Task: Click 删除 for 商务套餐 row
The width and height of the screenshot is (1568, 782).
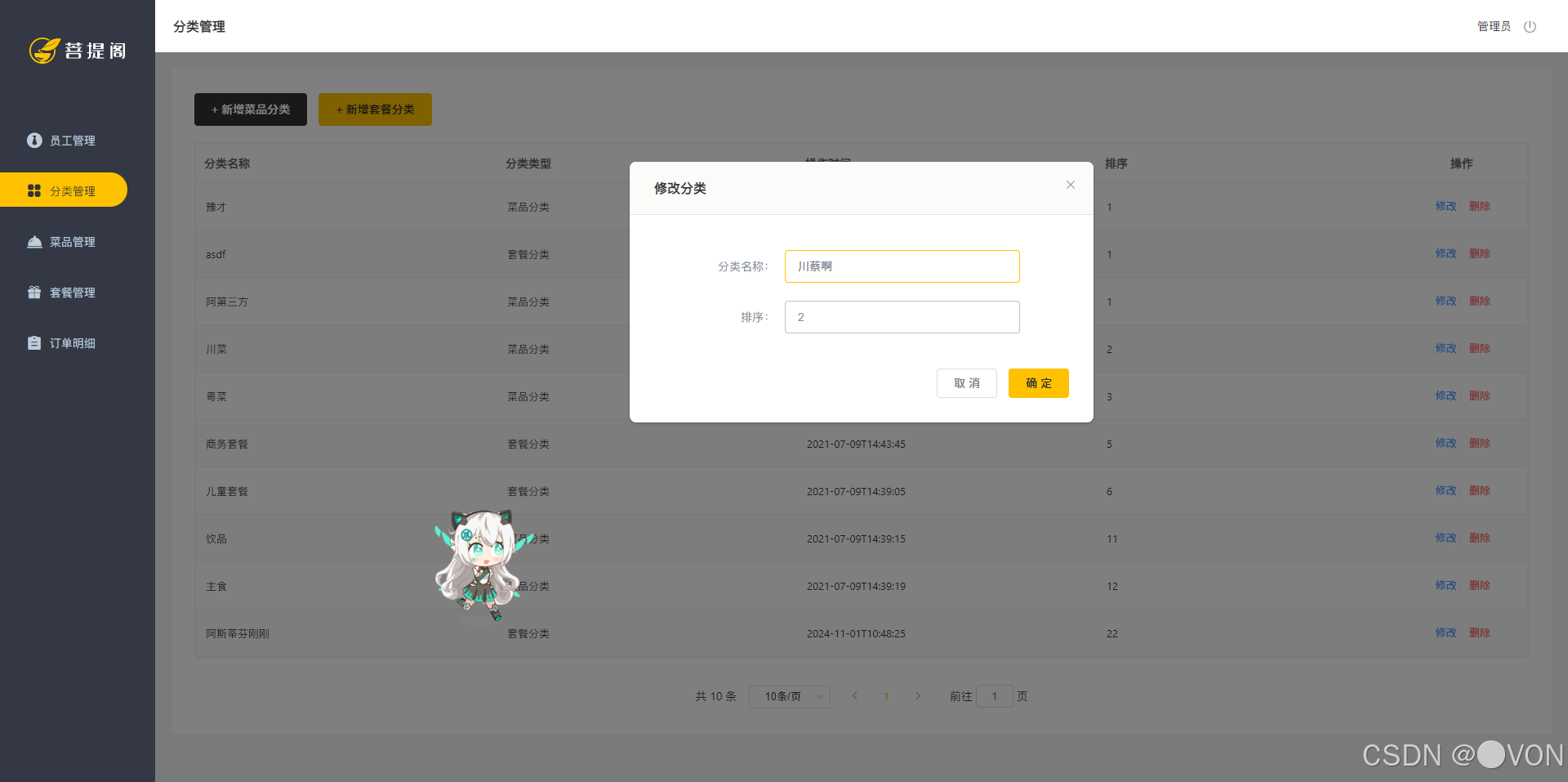Action: pos(1480,443)
